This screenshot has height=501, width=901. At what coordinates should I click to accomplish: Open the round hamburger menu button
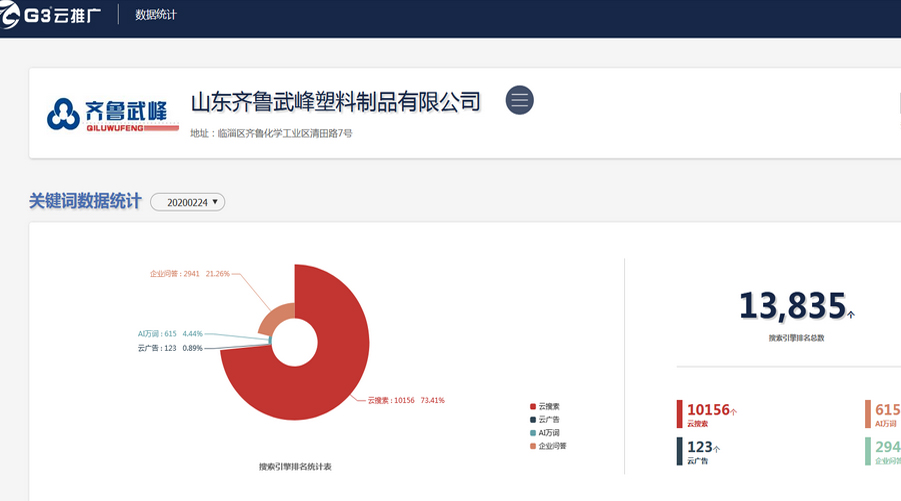coord(519,100)
